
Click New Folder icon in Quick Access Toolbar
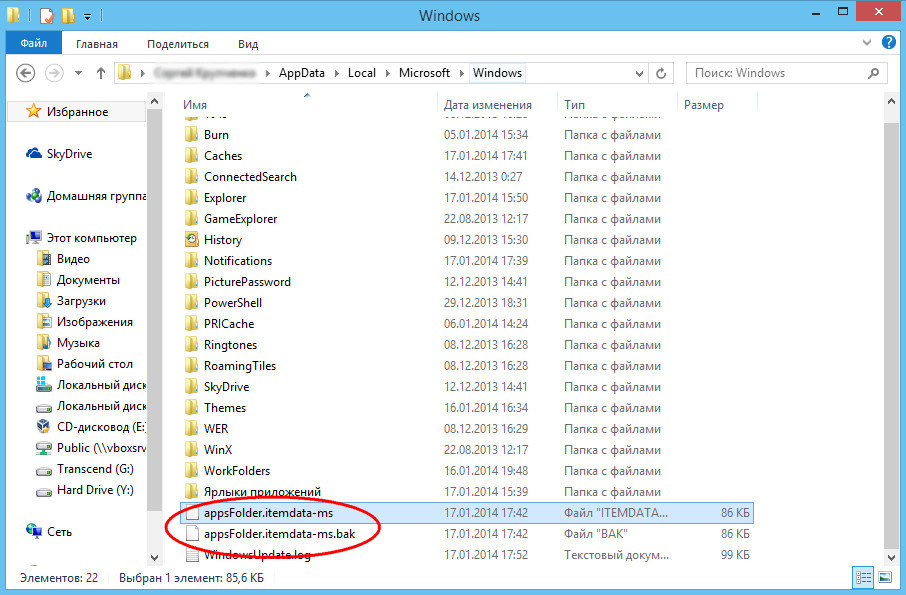pyautogui.click(x=69, y=14)
